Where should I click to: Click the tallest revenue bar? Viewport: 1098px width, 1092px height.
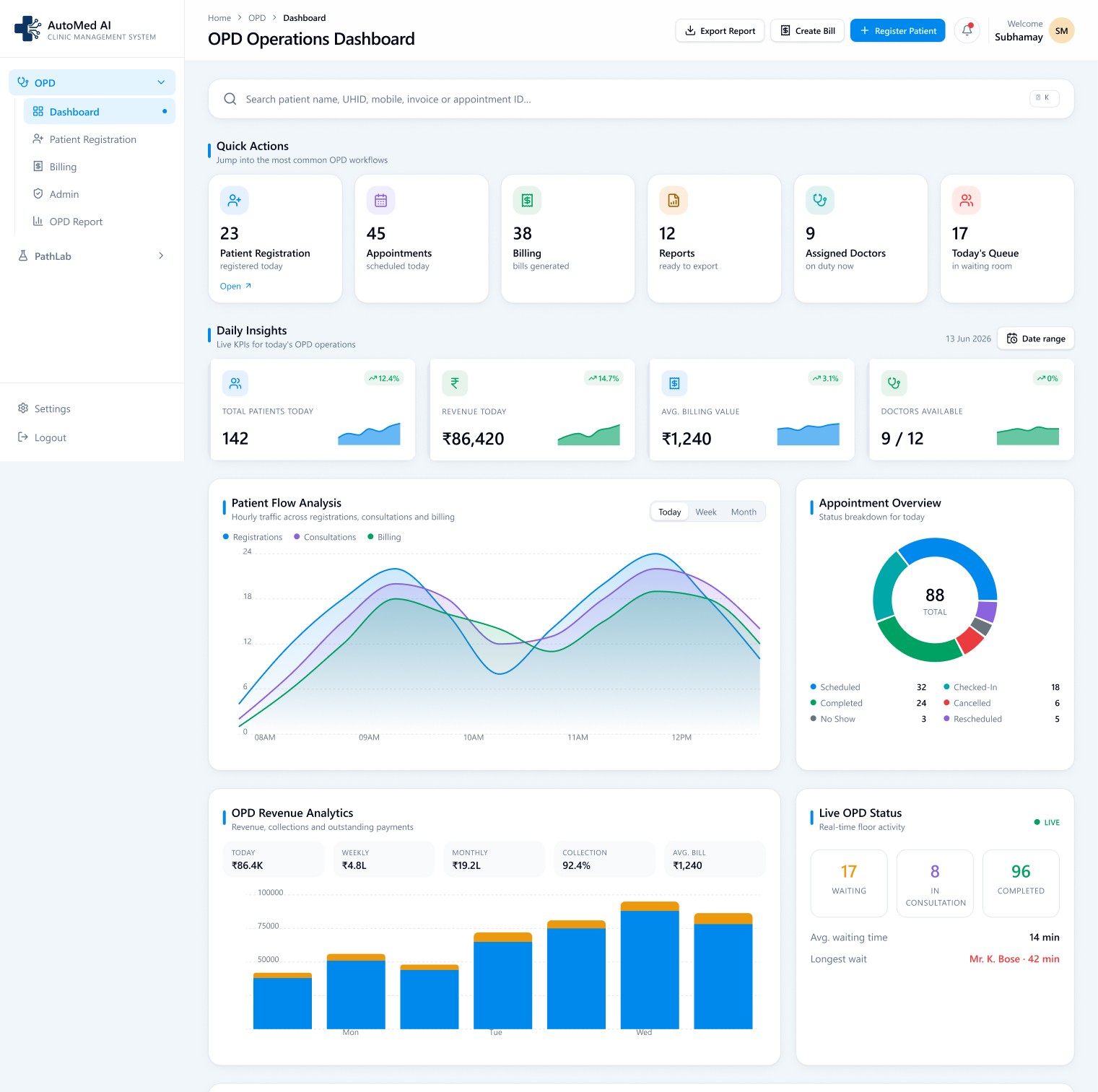click(650, 965)
